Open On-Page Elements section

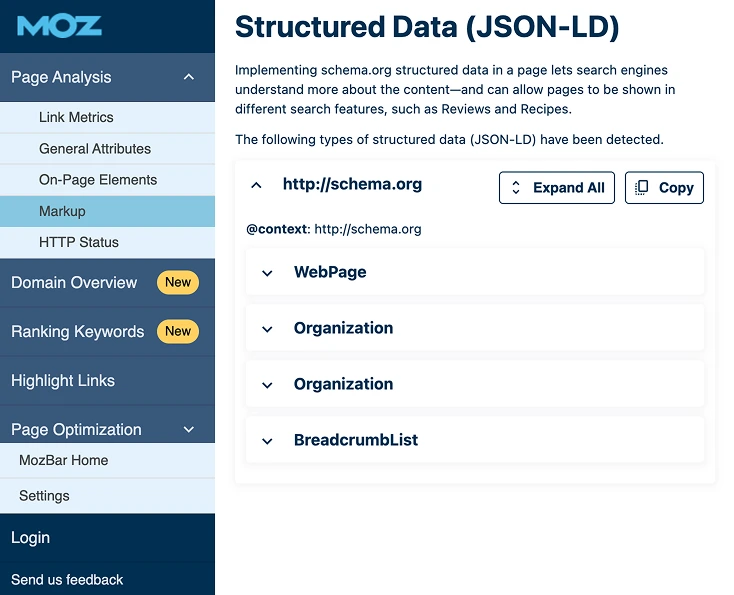pos(98,180)
